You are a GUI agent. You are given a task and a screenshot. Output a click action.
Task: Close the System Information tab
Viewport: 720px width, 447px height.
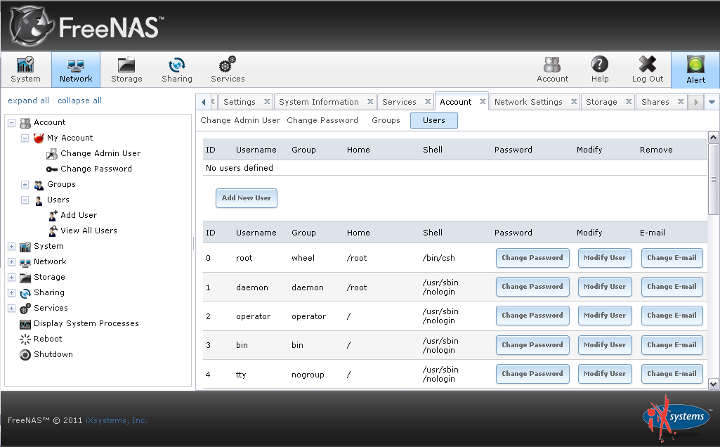tap(370, 102)
